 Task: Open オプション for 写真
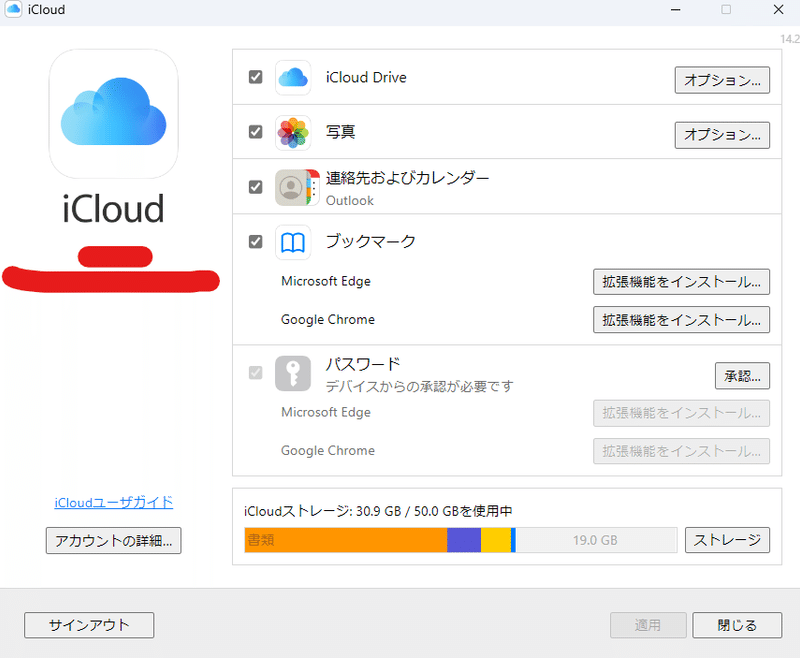click(x=722, y=135)
